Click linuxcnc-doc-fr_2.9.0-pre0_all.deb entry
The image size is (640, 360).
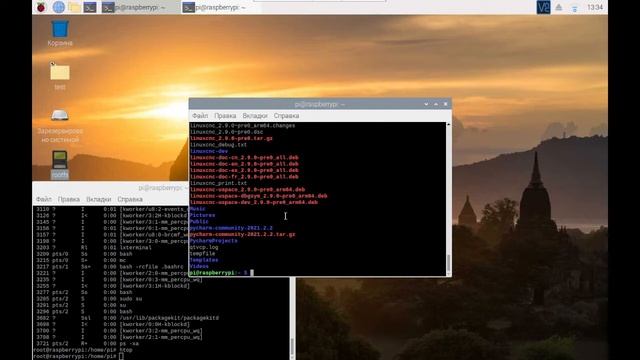click(244, 177)
